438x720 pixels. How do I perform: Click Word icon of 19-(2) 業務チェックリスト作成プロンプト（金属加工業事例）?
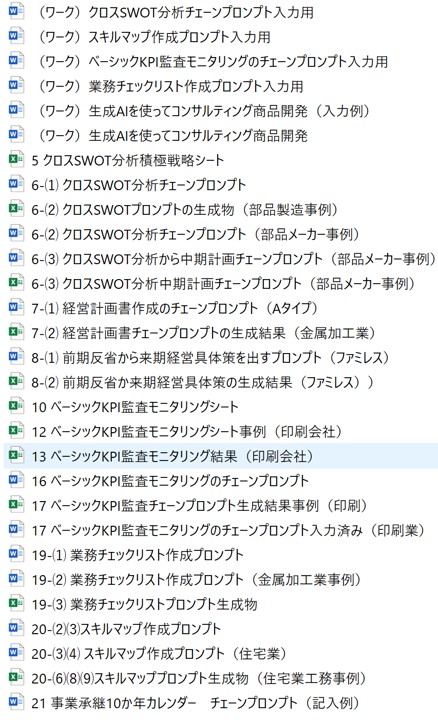tap(16, 579)
